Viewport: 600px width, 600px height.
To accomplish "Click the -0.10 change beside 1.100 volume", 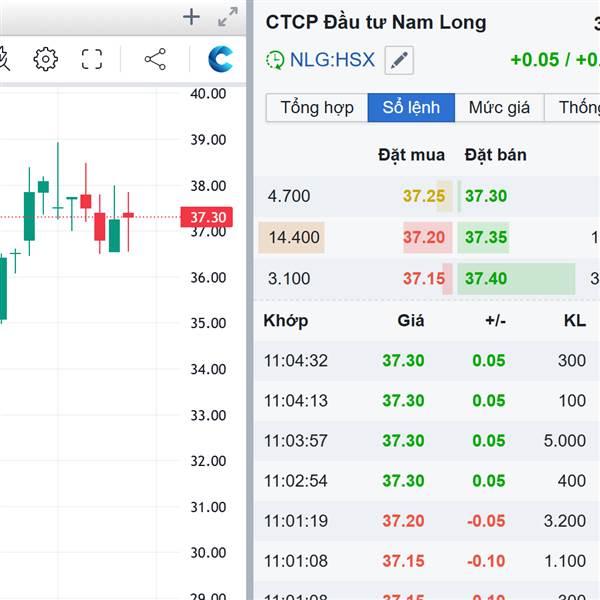I will (486, 561).
